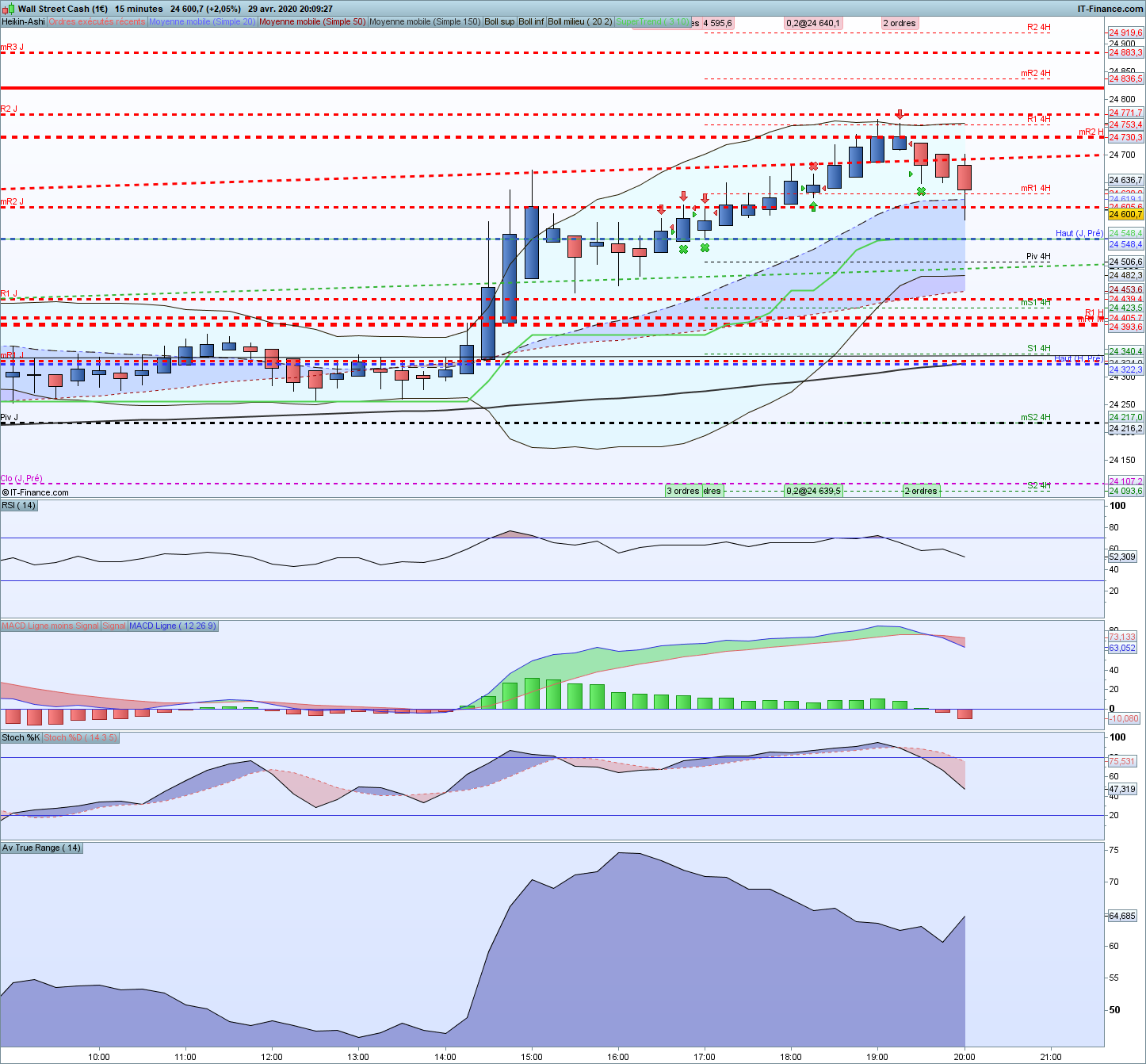Viewport: 1146px width, 1064px height.
Task: Open the IT-Finance.com link in the header
Action: (x=1110, y=9)
